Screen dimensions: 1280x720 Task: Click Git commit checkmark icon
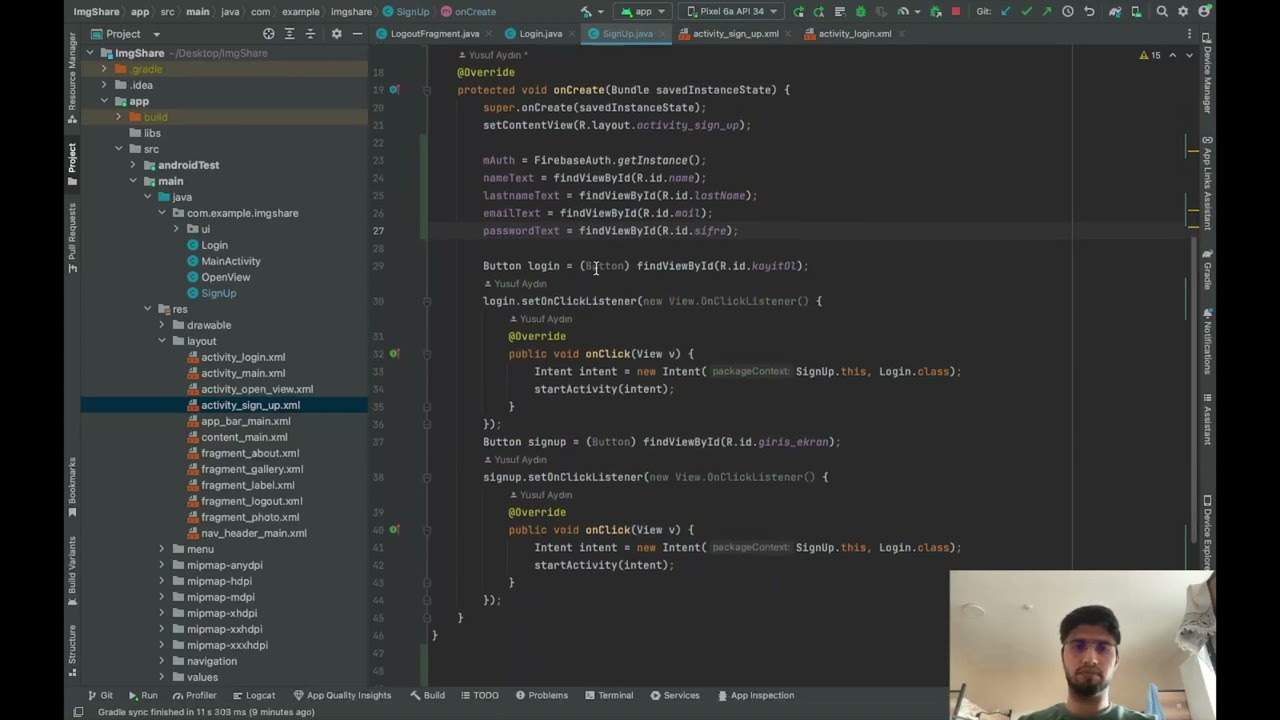1026,12
